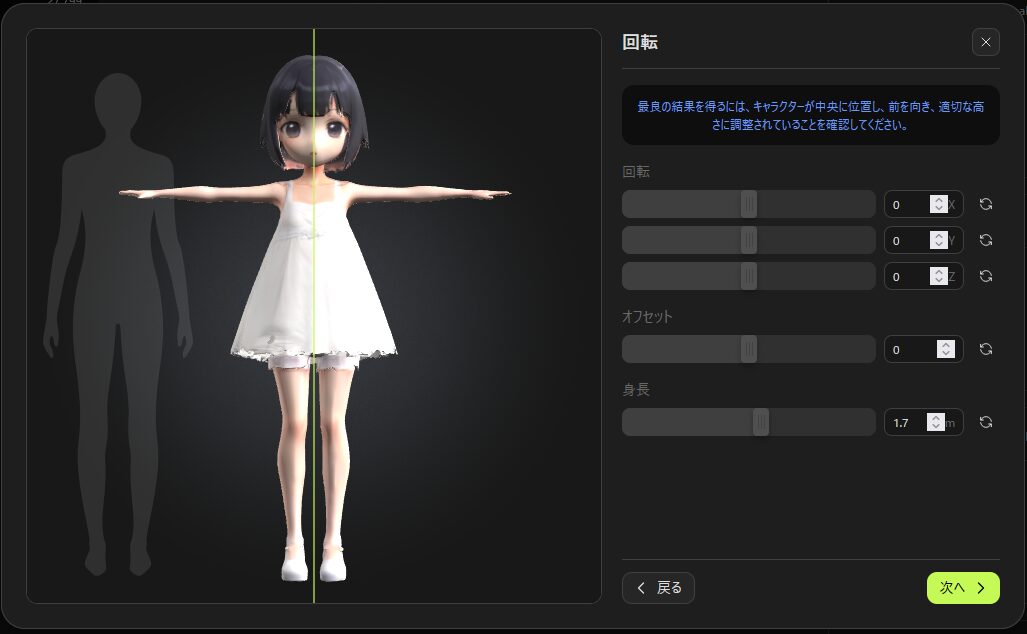Click the Y rotation slider handle
Viewport: 1027px width, 634px height.
pos(749,240)
